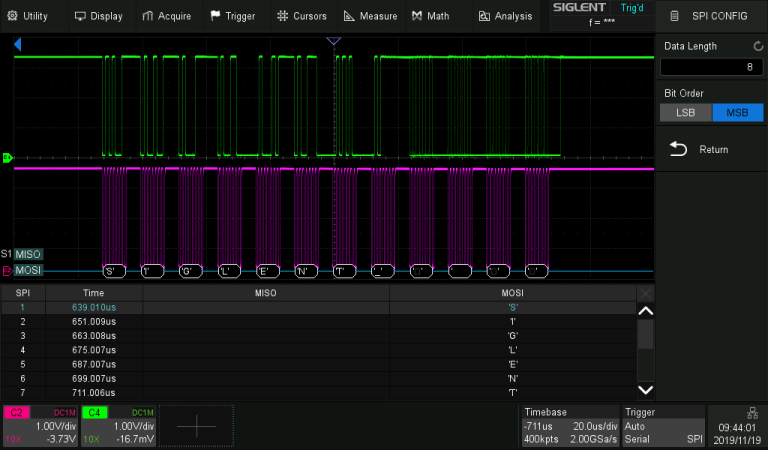Click the plus icon in the empty channel box

pos(196,426)
